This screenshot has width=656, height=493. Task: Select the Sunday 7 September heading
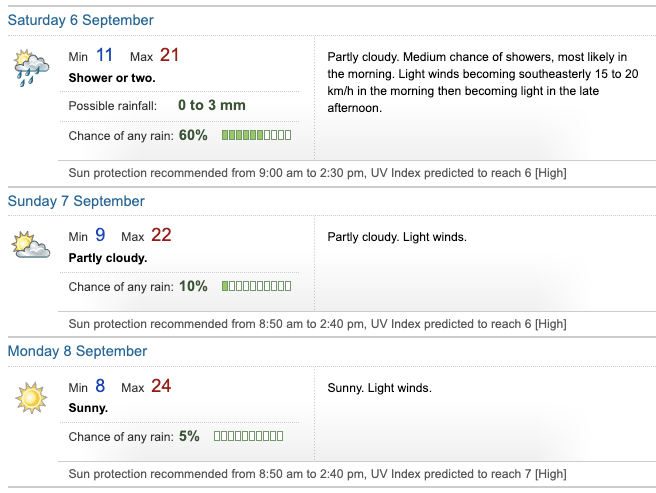(76, 201)
